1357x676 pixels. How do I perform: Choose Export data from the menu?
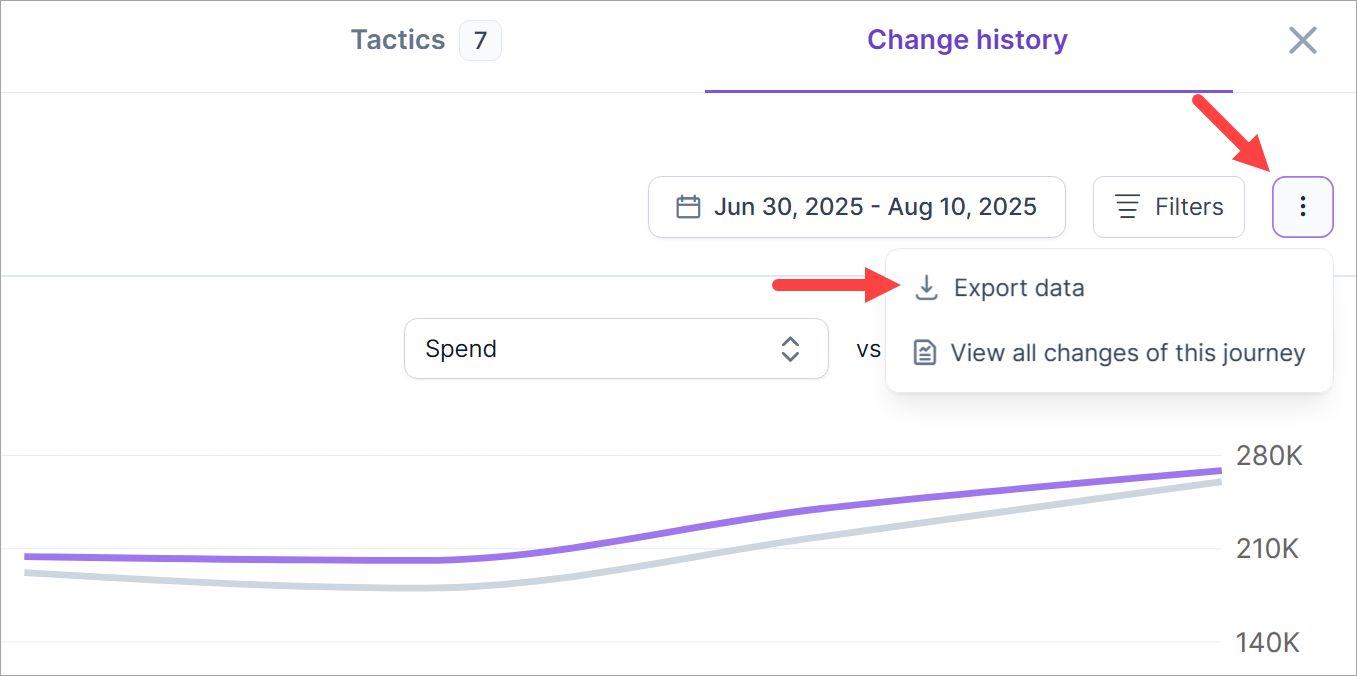point(1018,288)
